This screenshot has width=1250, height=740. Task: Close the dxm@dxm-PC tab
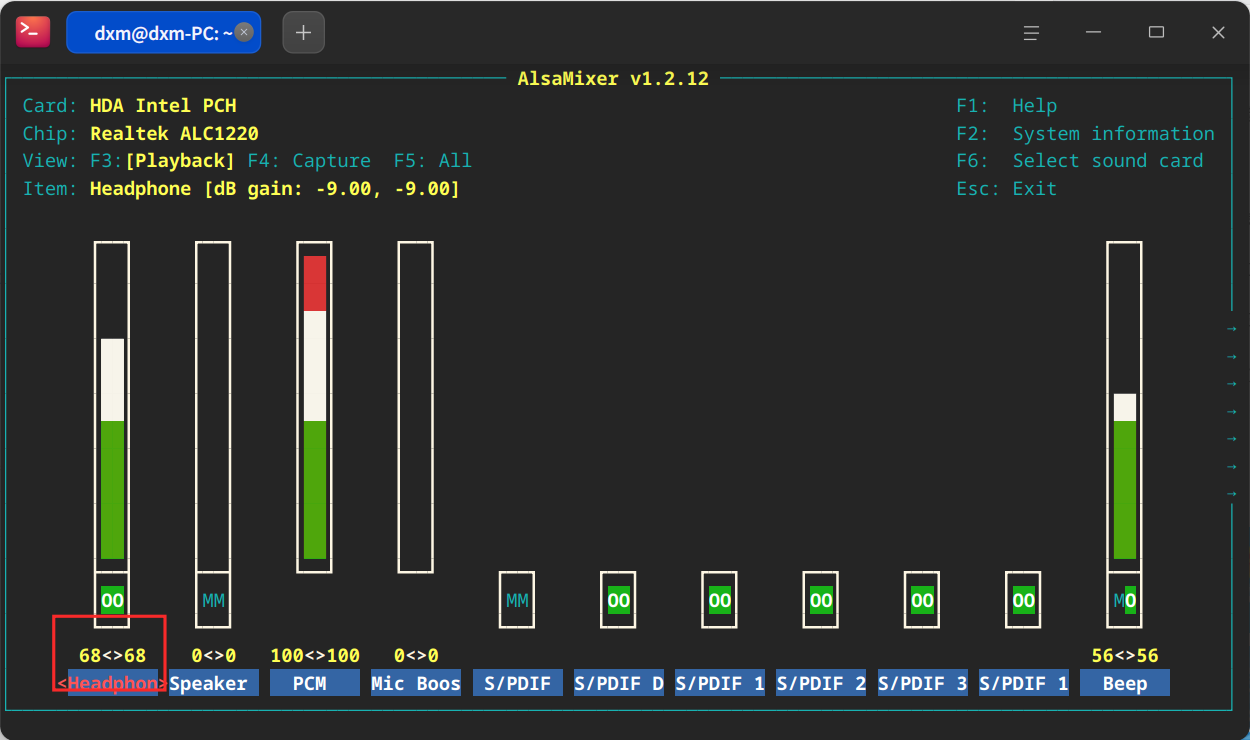click(244, 32)
